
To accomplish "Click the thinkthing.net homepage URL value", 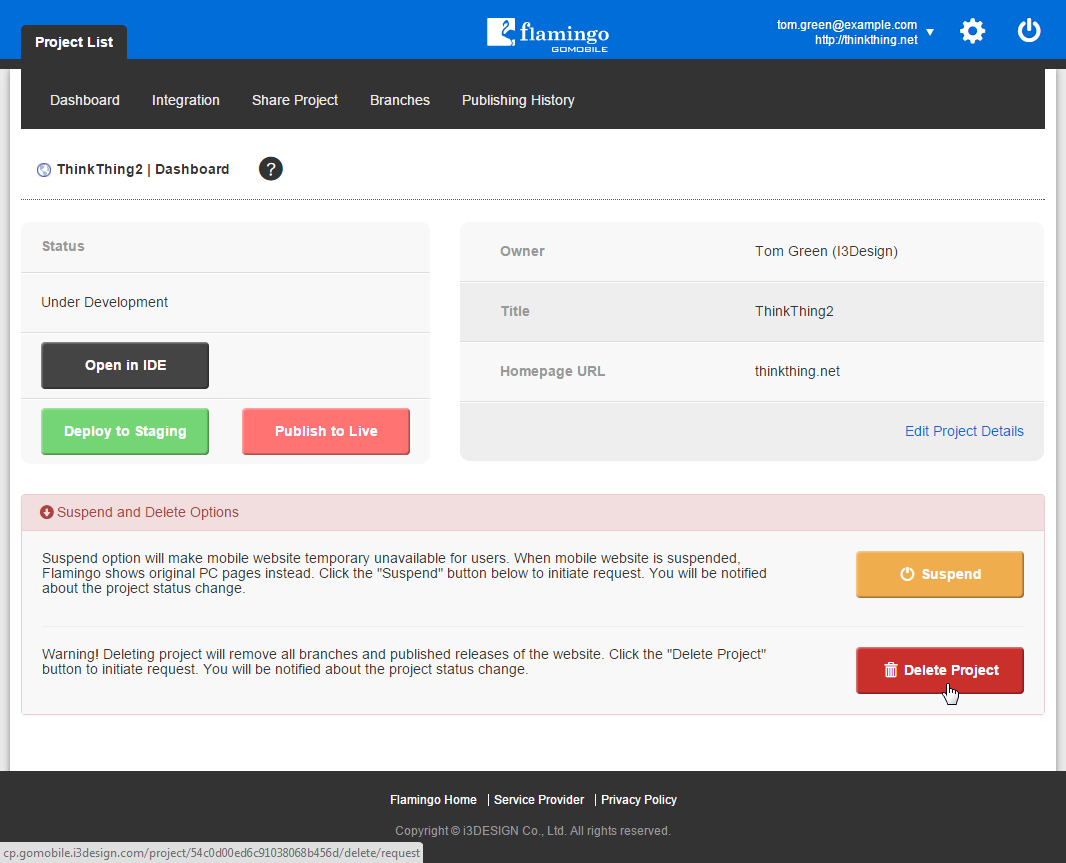I will point(797,371).
